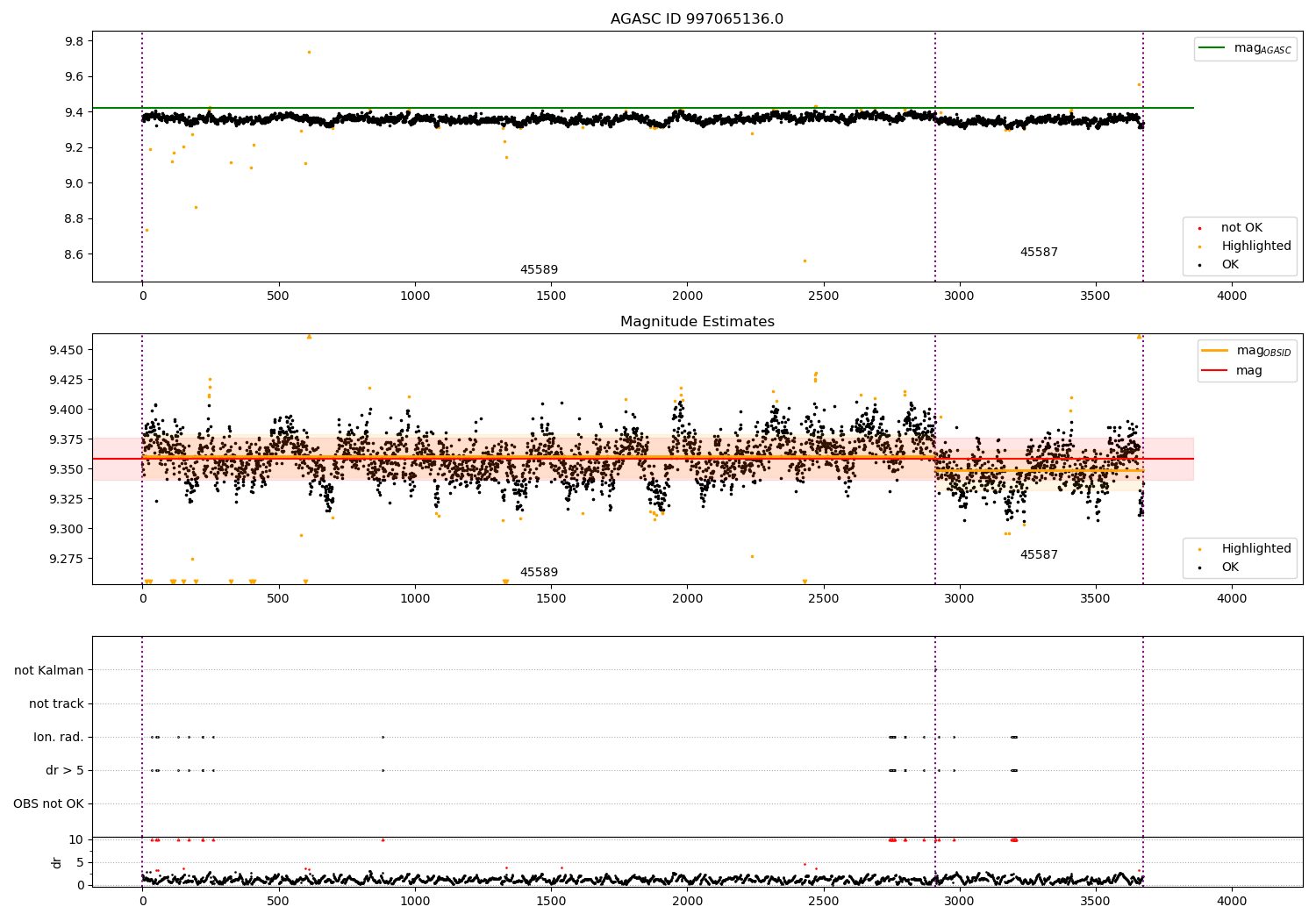The image size is (1316, 921).
Task: Click the 2000 x-tick label under Magnitude Estimates plot
Action: click(687, 599)
